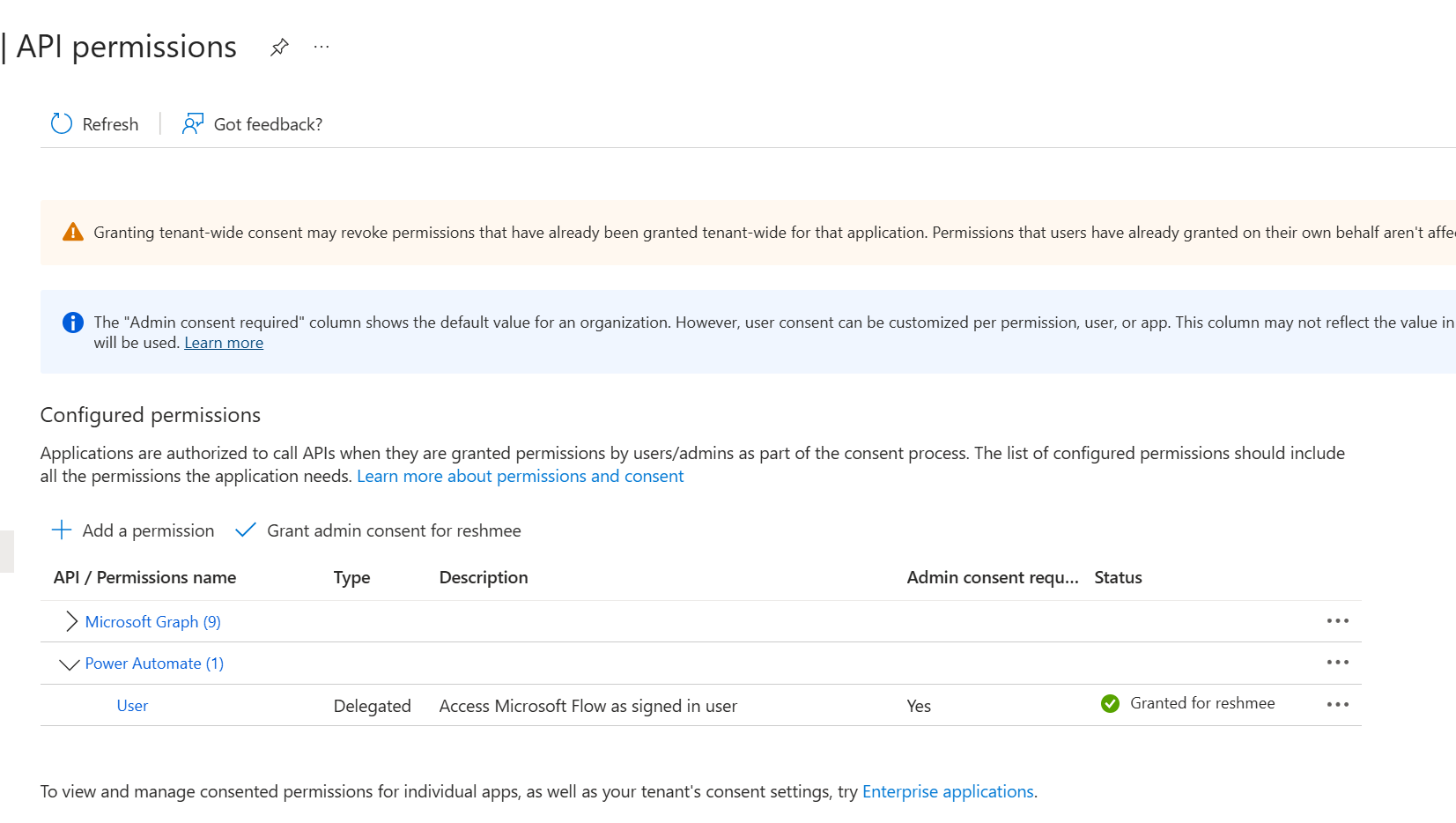Open Learn more about permissions and consent

tap(520, 475)
